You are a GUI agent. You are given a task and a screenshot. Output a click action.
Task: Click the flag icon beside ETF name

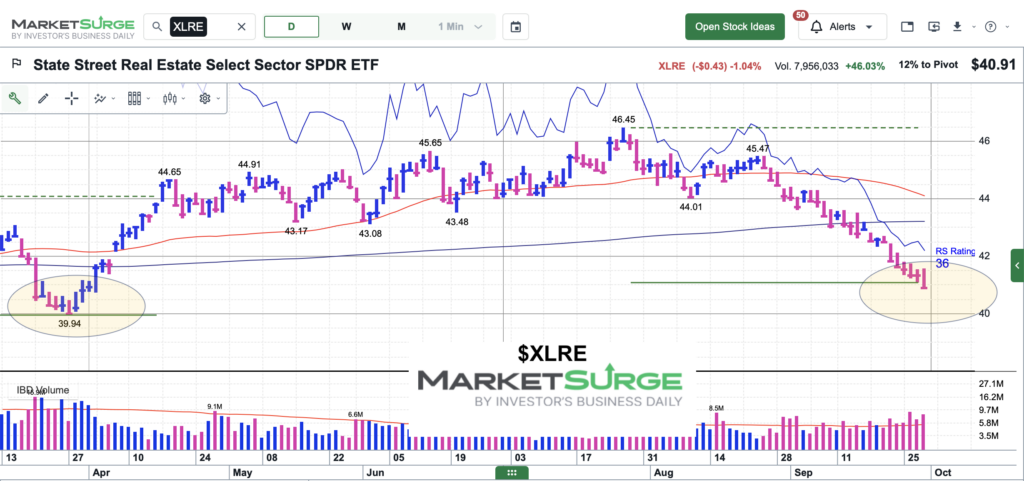(x=18, y=64)
